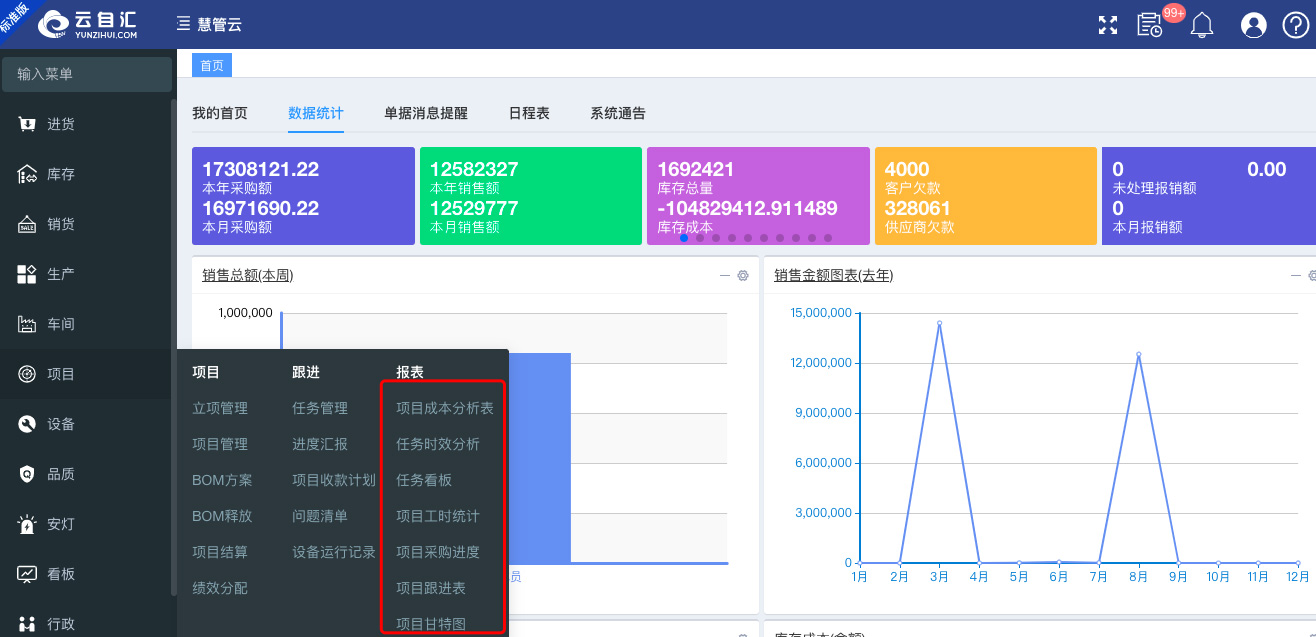Switch to the 单据消息提醒 tab

pos(425,113)
